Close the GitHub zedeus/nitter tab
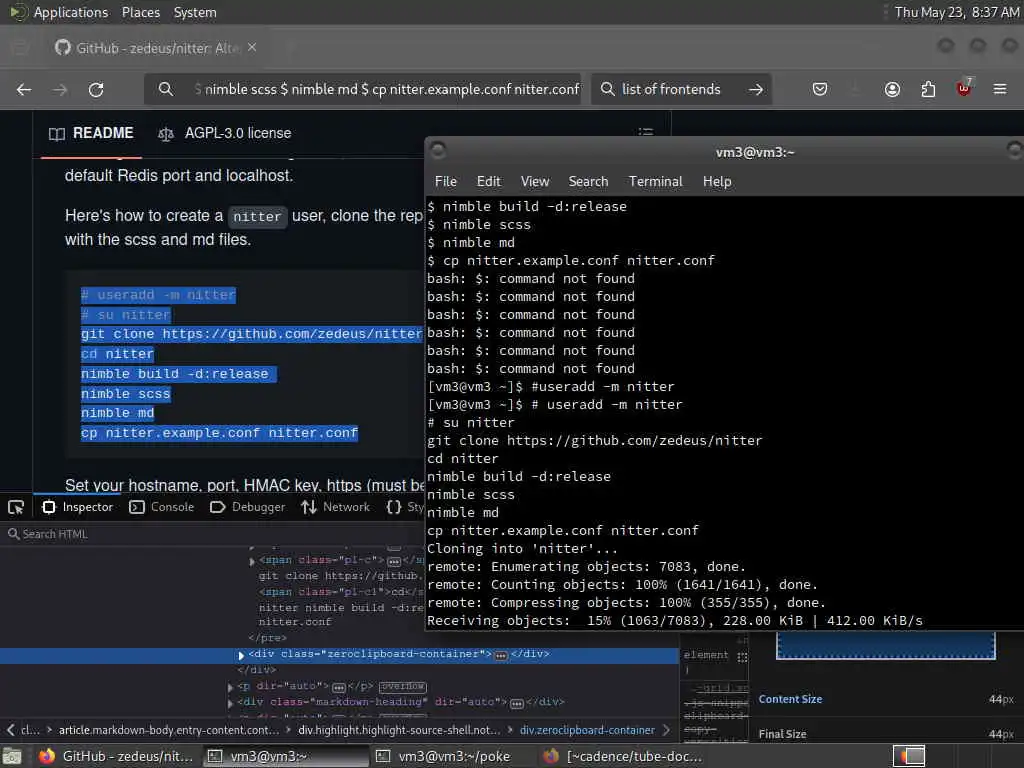Viewport: 1024px width, 768px height. (252, 48)
